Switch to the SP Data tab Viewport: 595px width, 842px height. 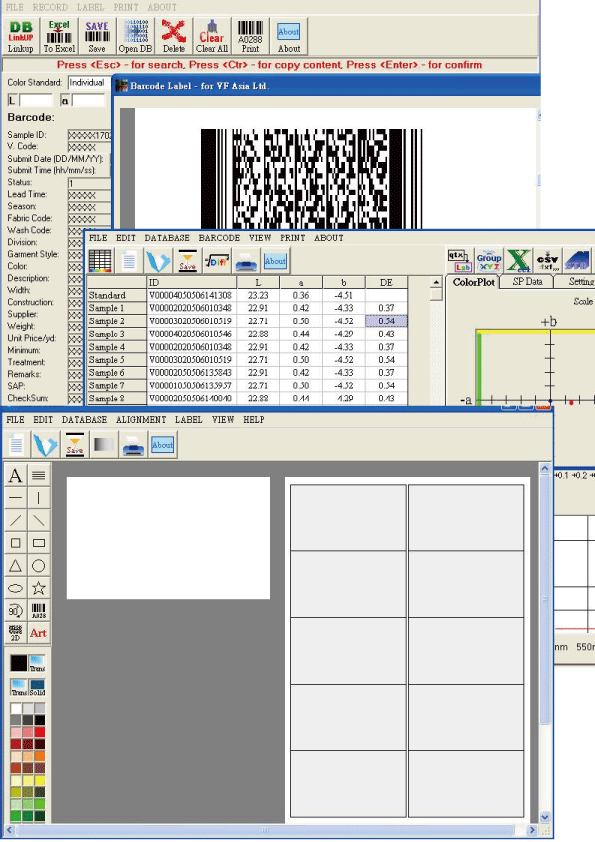527,282
